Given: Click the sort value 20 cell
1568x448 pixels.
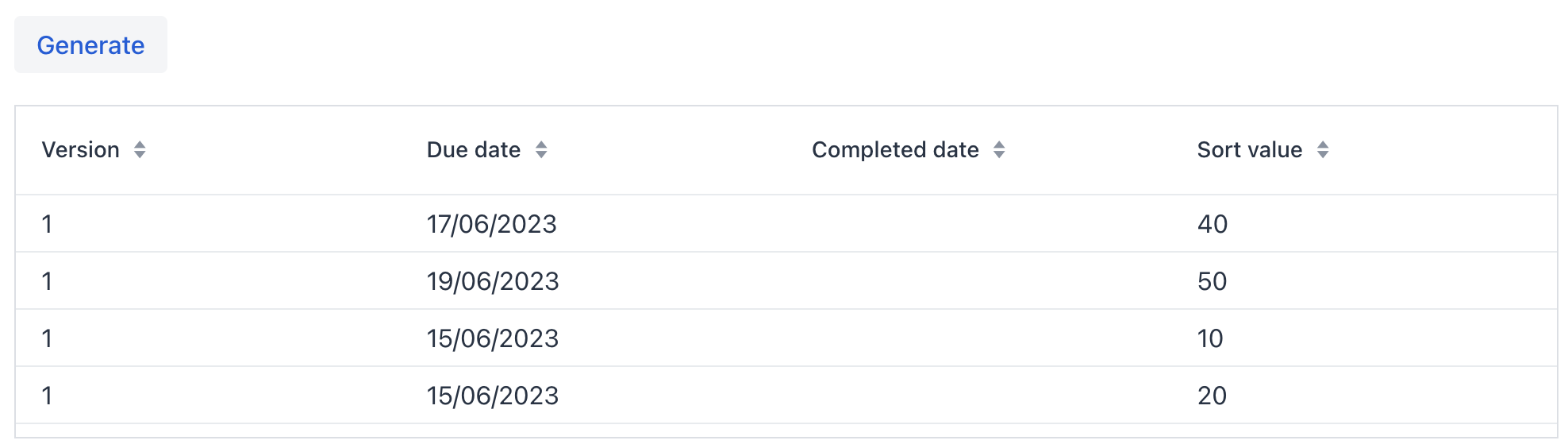Looking at the screenshot, I should [x=1212, y=396].
